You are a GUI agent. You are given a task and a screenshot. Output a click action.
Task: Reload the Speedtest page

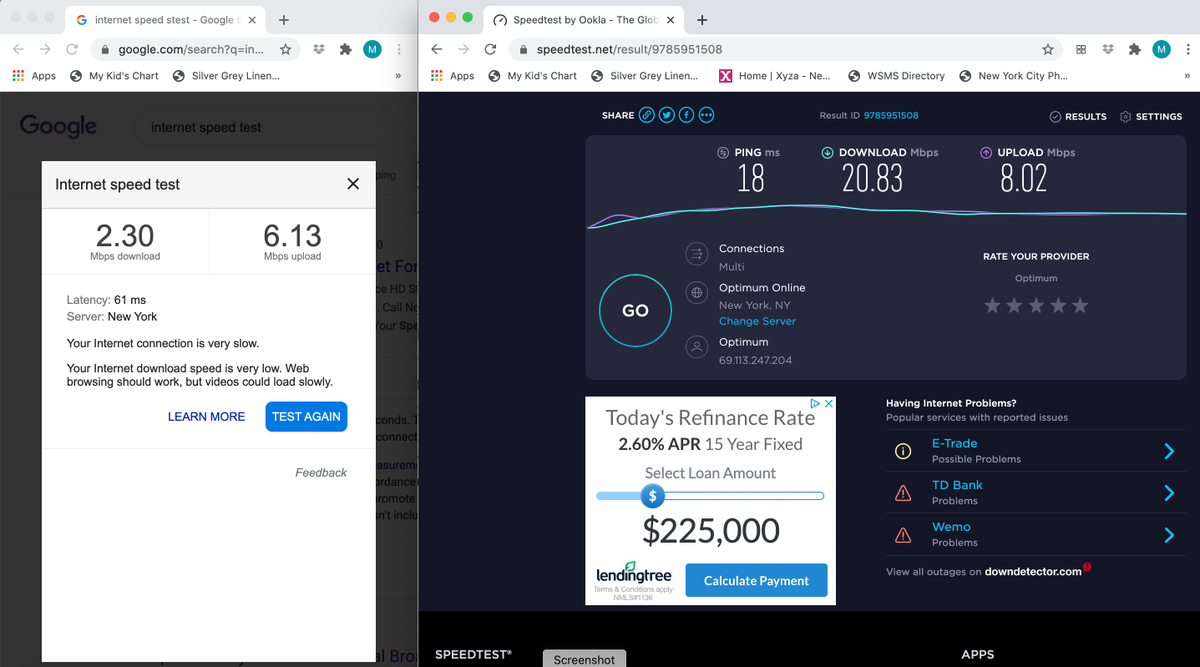click(490, 49)
